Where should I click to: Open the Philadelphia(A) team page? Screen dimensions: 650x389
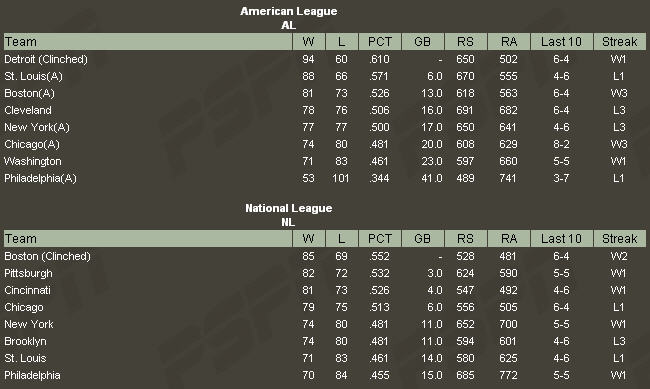(x=40, y=178)
